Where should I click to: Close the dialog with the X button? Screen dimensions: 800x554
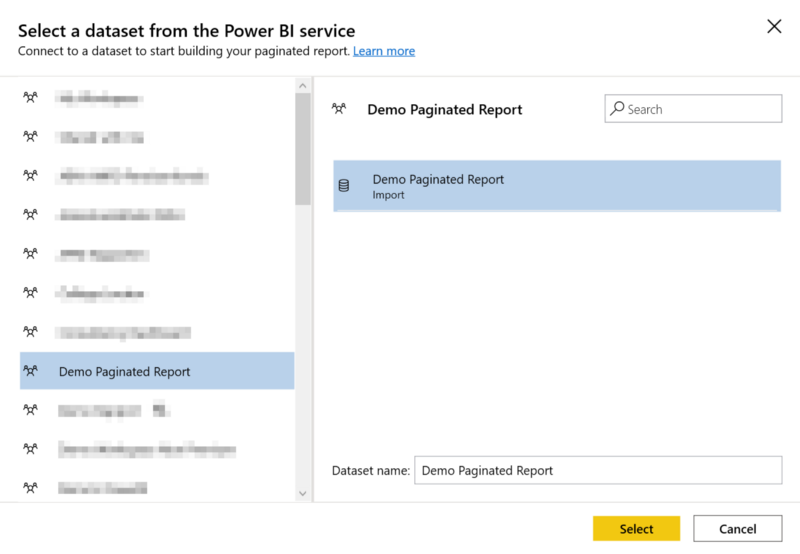(774, 27)
